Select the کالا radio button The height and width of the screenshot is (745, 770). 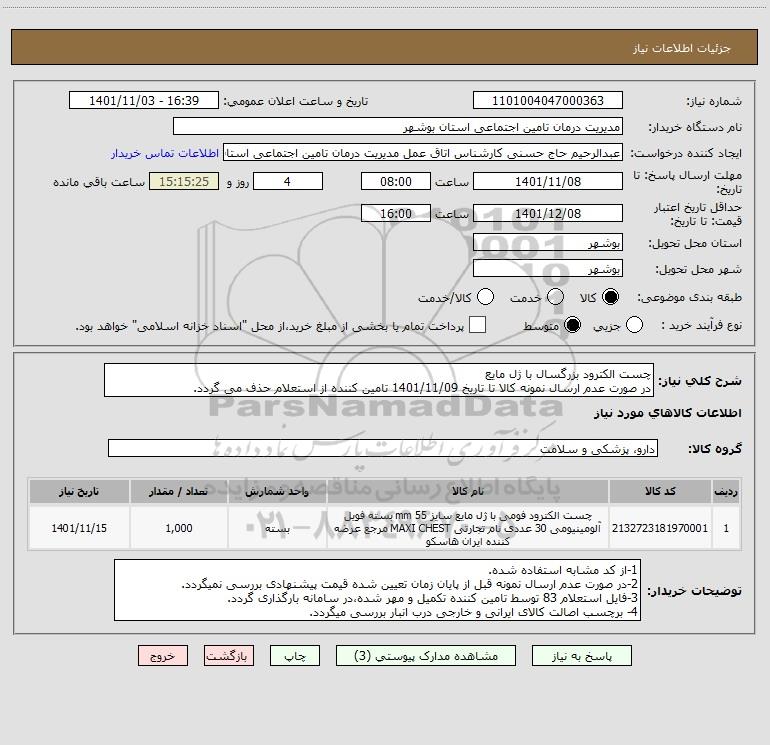click(x=610, y=297)
